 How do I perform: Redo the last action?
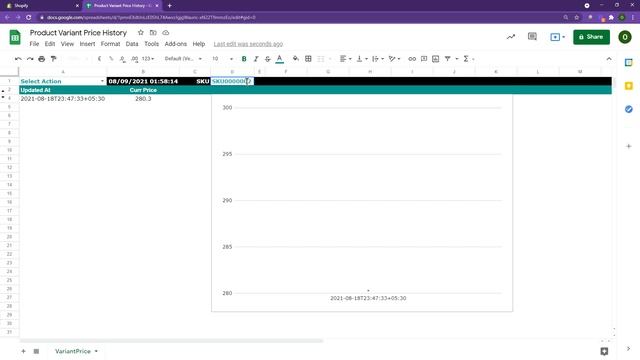(30, 59)
